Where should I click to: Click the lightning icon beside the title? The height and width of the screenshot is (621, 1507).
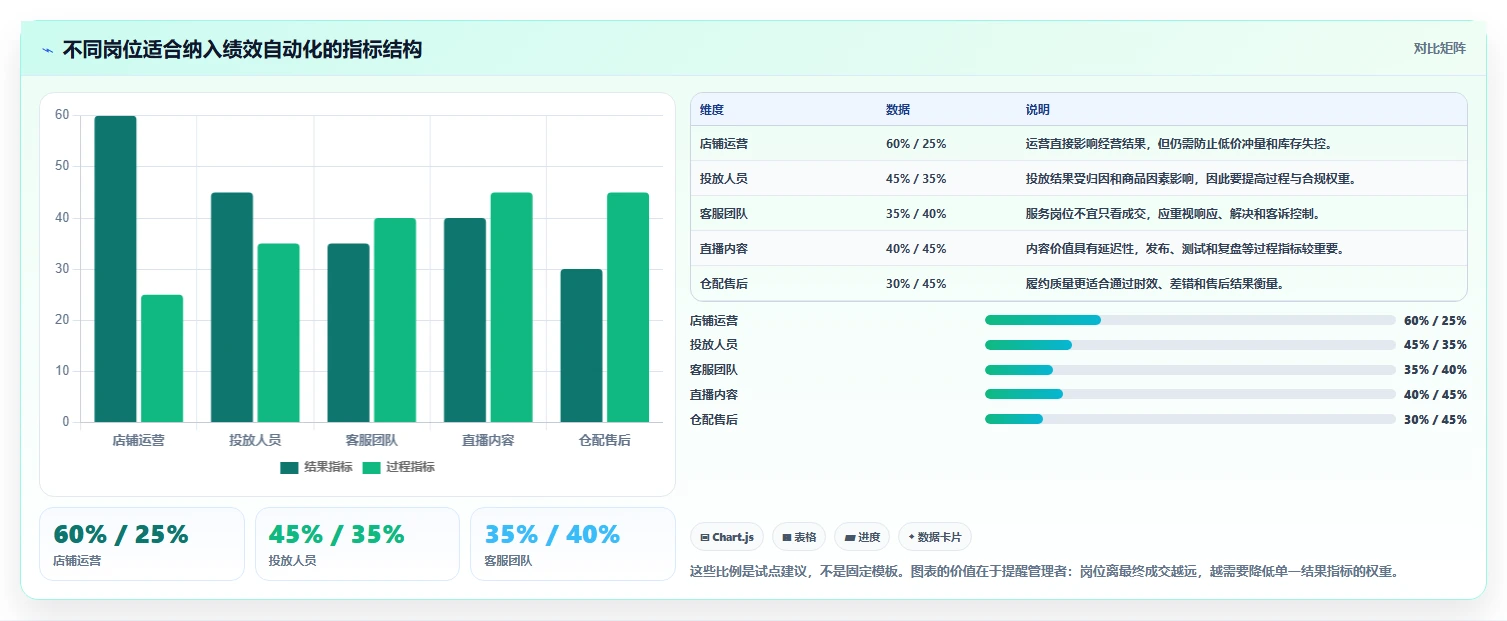(48, 50)
